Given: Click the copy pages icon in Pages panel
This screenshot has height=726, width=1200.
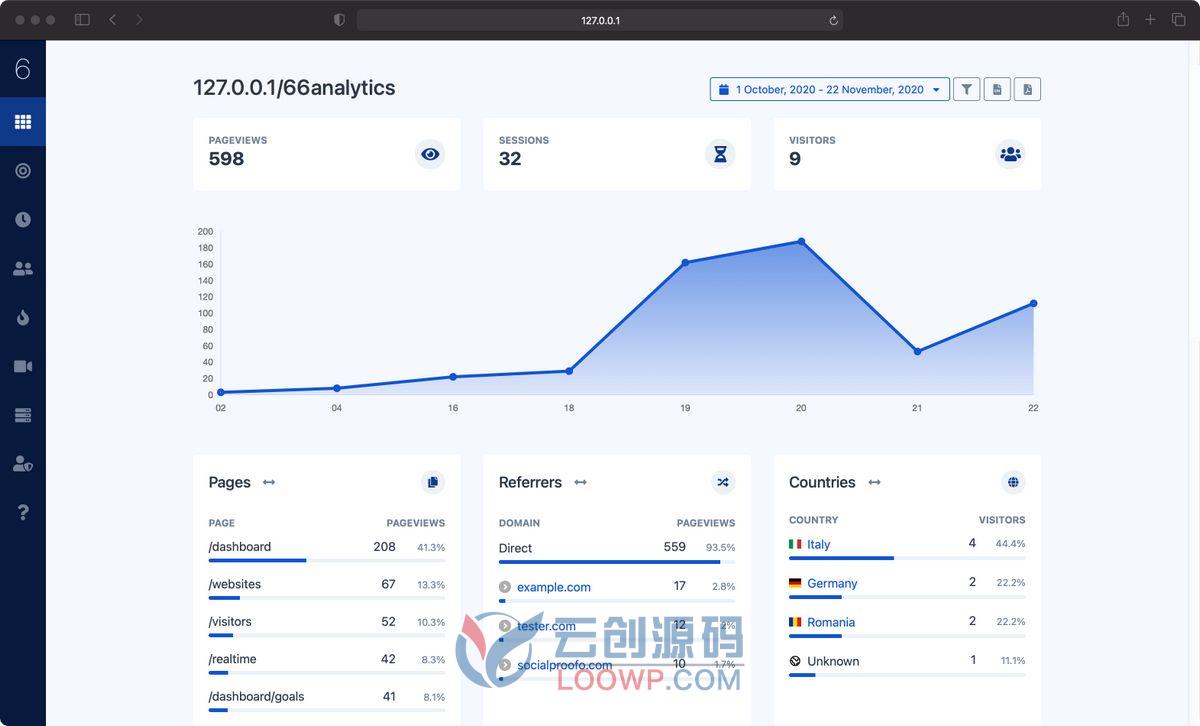Looking at the screenshot, I should [433, 482].
